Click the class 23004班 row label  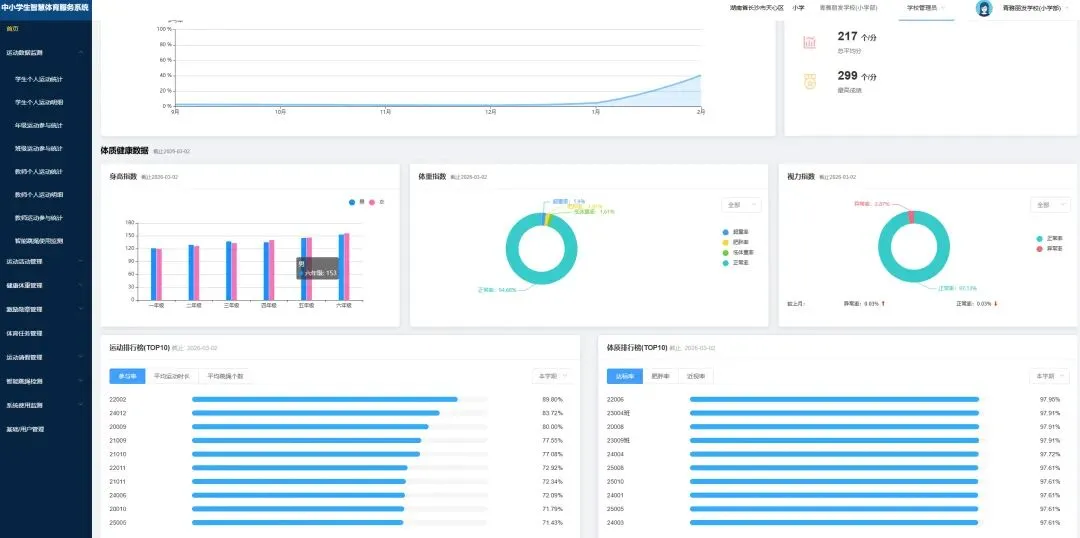619,413
